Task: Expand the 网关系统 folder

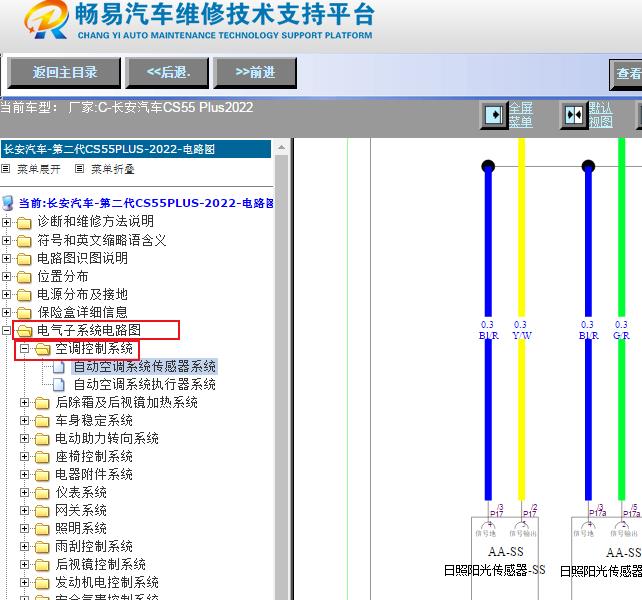Action: (25, 511)
